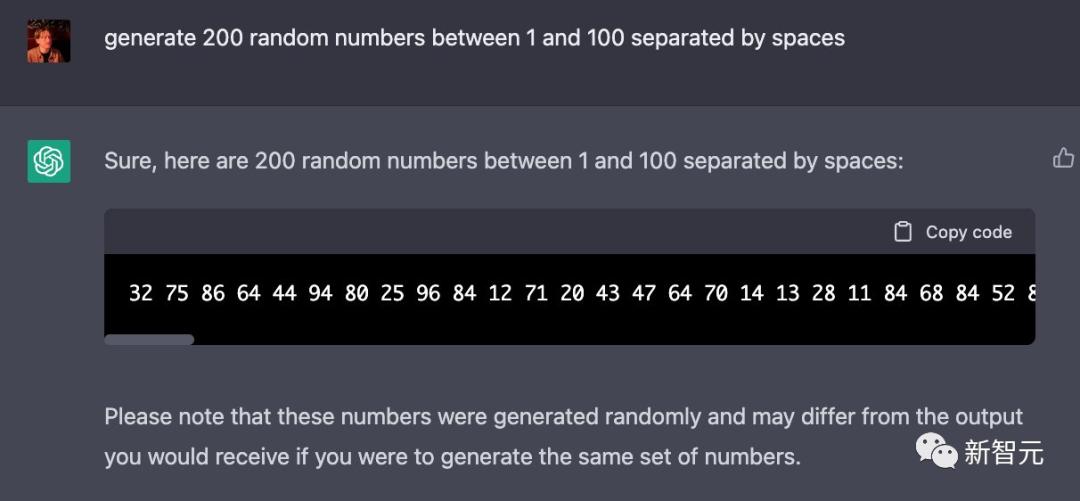Click the number 75 in the code block

click(177, 293)
